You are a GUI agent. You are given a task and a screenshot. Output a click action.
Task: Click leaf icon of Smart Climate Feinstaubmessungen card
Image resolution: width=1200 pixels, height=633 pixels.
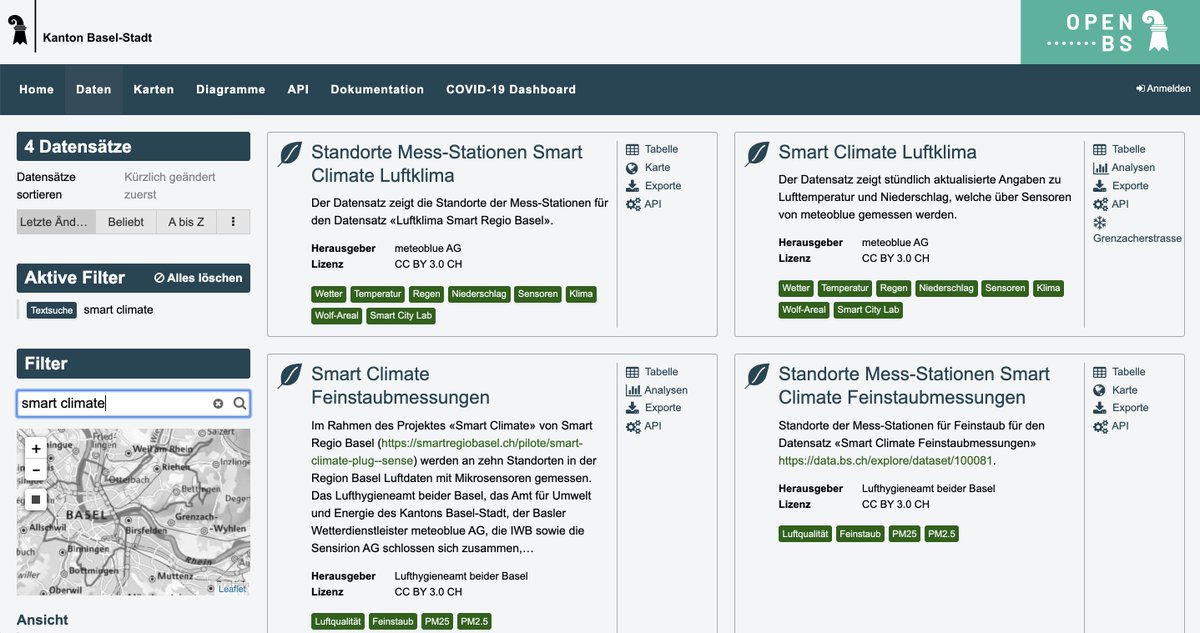point(290,375)
